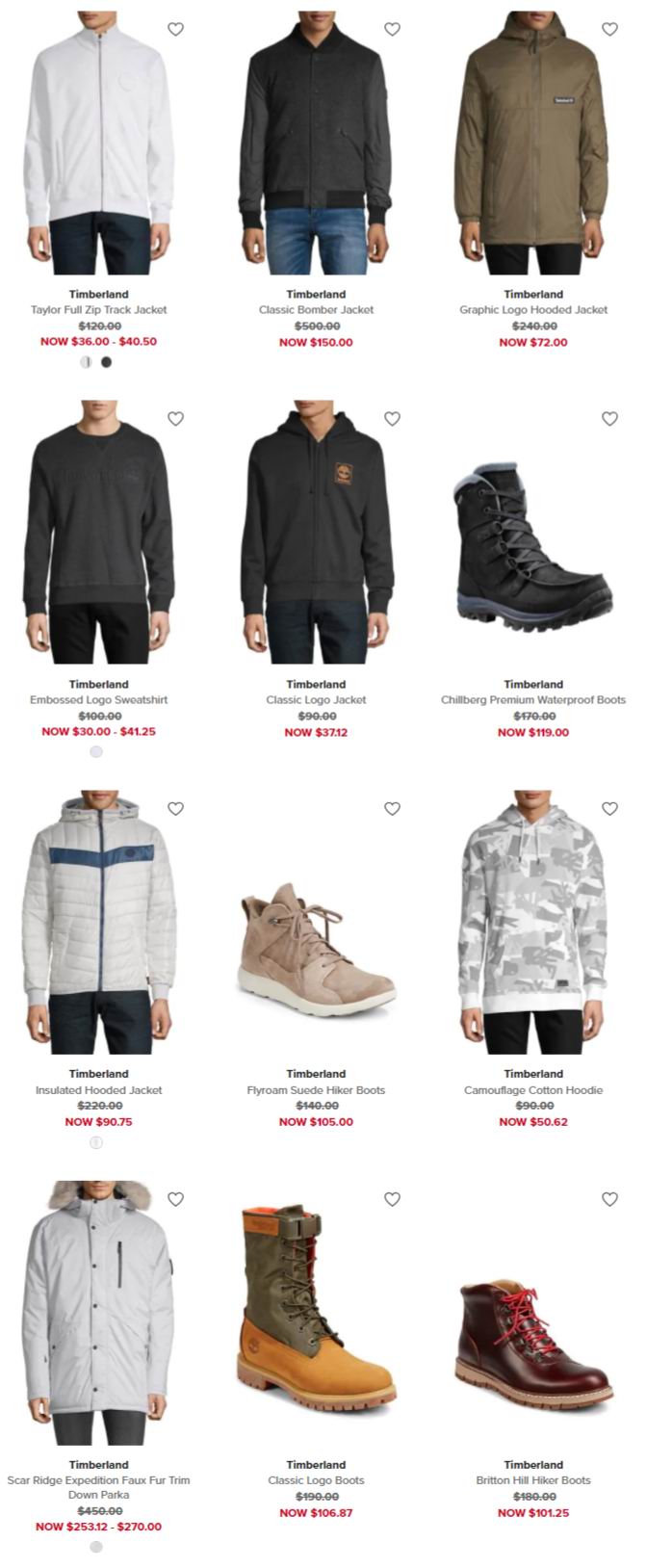
Task: View Classic Logo Jacket product image
Action: pyautogui.click(x=316, y=532)
